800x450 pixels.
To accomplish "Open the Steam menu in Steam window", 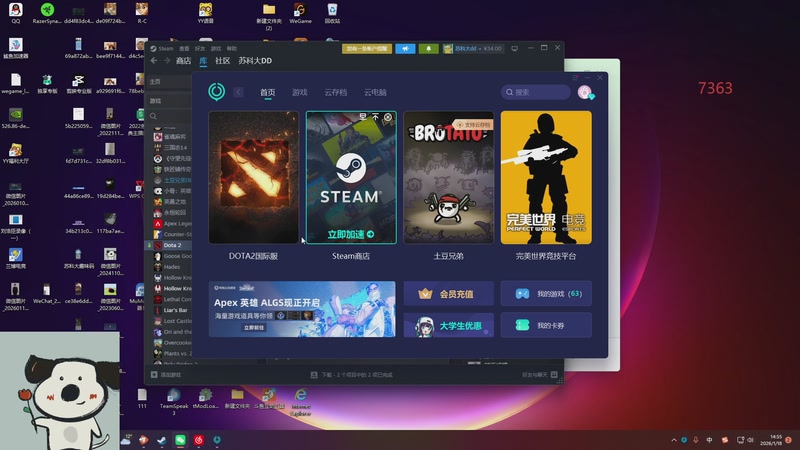I will click(x=165, y=48).
